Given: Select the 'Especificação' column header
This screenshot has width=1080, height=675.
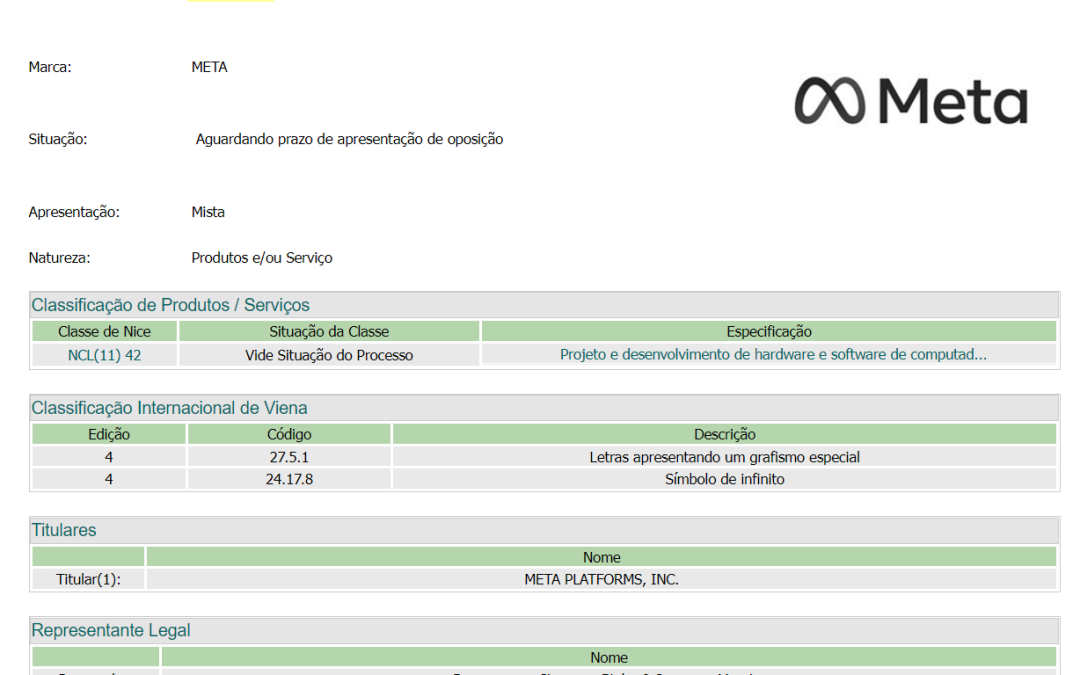Looking at the screenshot, I should coord(769,331).
